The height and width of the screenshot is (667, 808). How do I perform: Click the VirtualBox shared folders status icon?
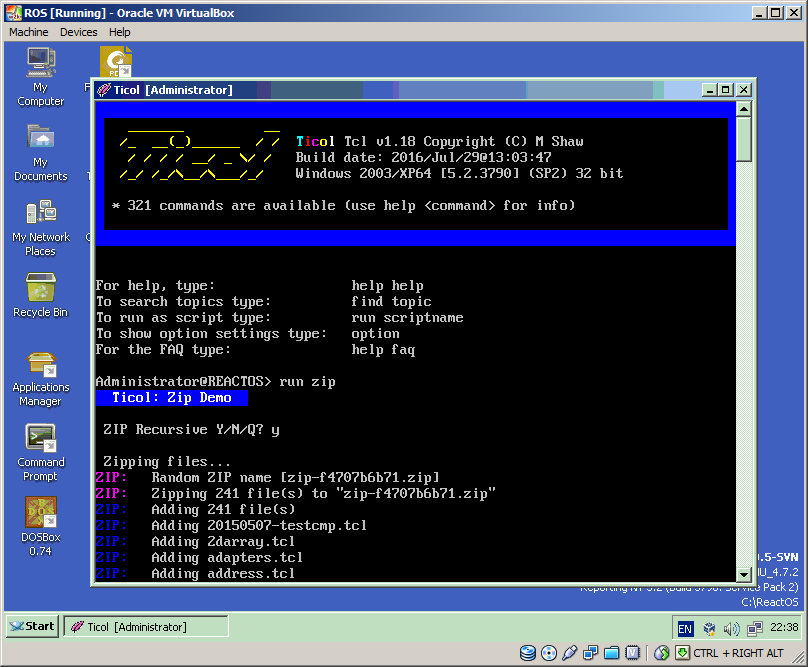tap(612, 653)
